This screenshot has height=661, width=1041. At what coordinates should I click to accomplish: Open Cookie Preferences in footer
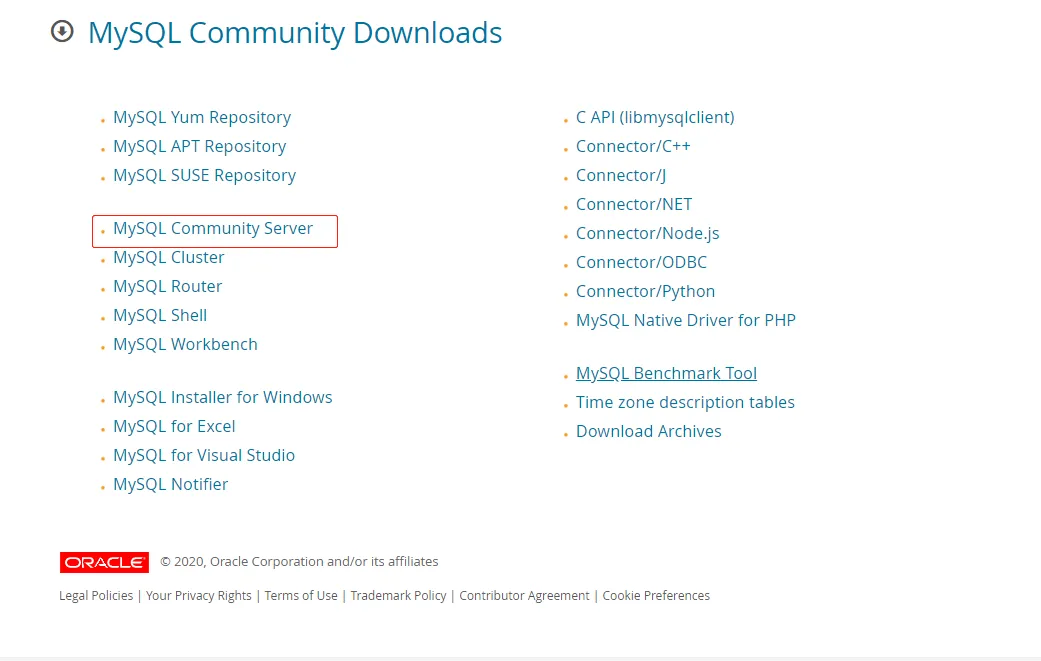(656, 596)
